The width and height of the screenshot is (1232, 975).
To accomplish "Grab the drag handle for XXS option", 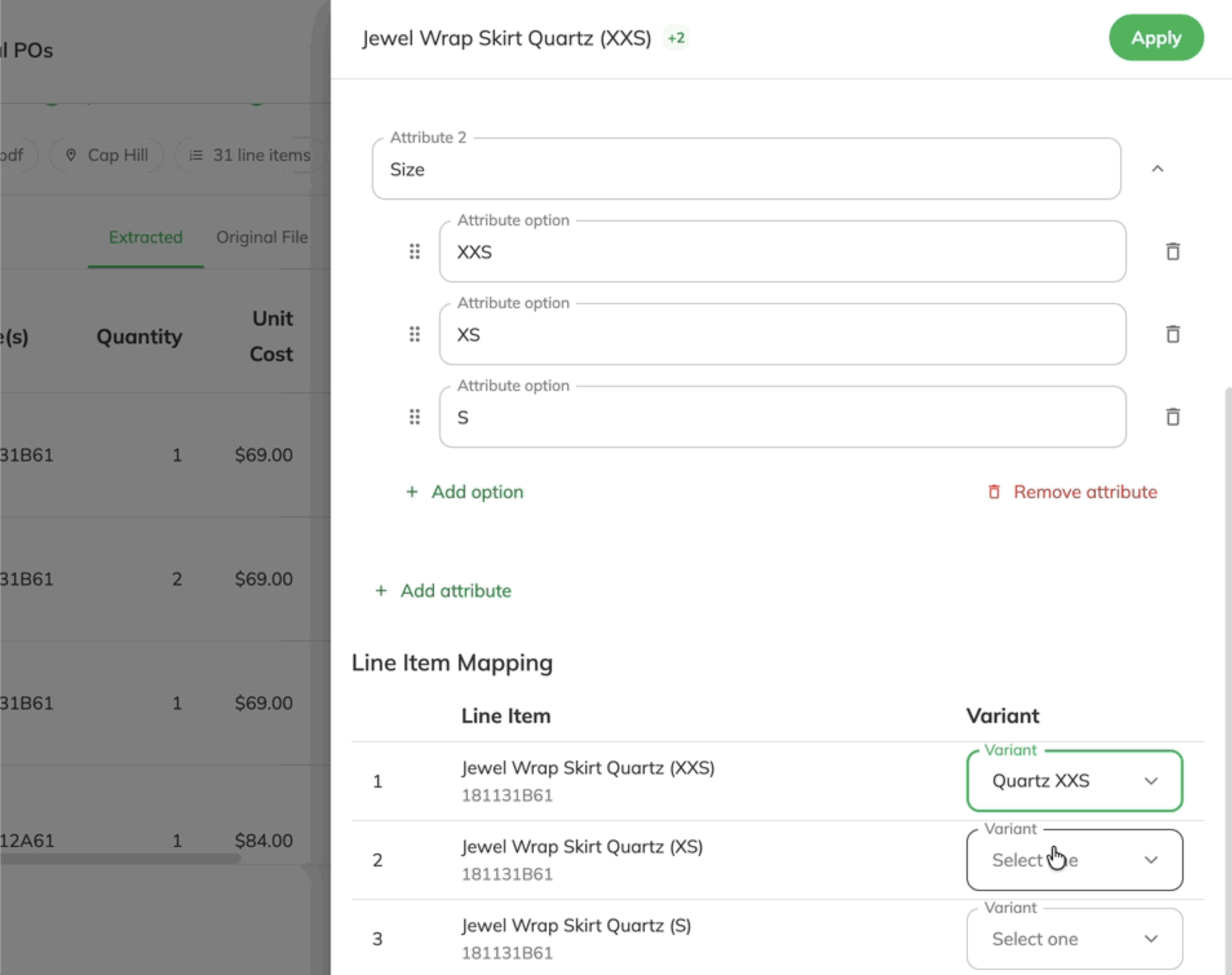I will pos(415,251).
